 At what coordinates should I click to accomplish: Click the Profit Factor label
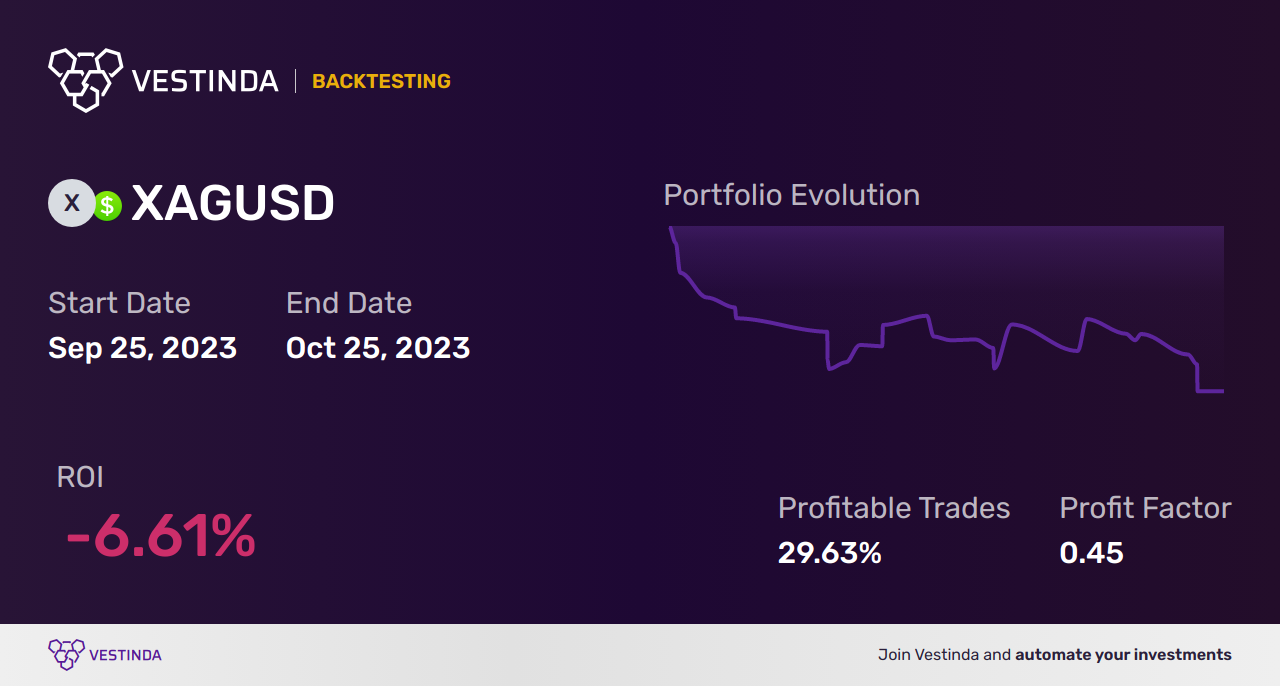(1145, 508)
